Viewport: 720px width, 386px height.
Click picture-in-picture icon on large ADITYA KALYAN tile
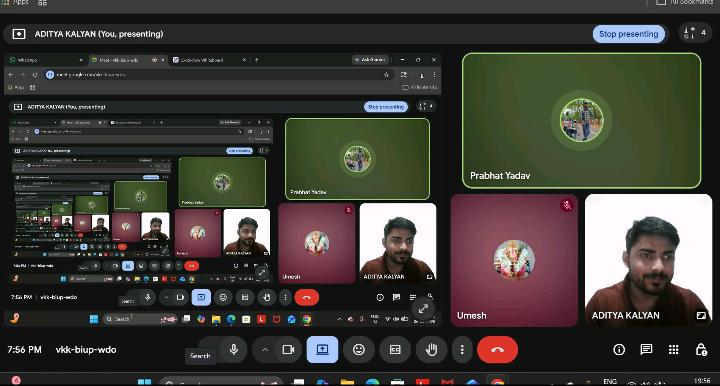click(701, 316)
